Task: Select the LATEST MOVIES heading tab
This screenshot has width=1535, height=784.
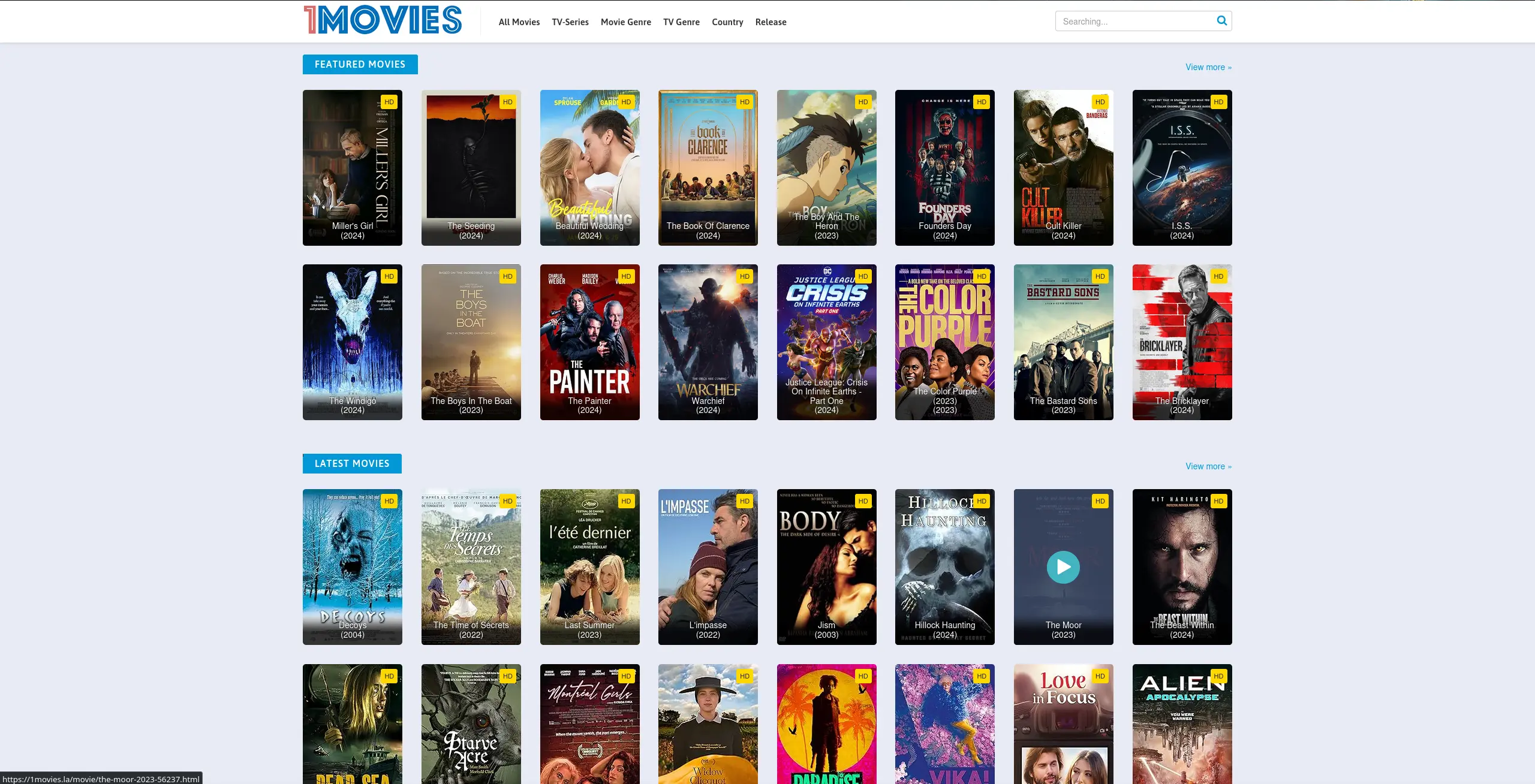Action: [352, 463]
